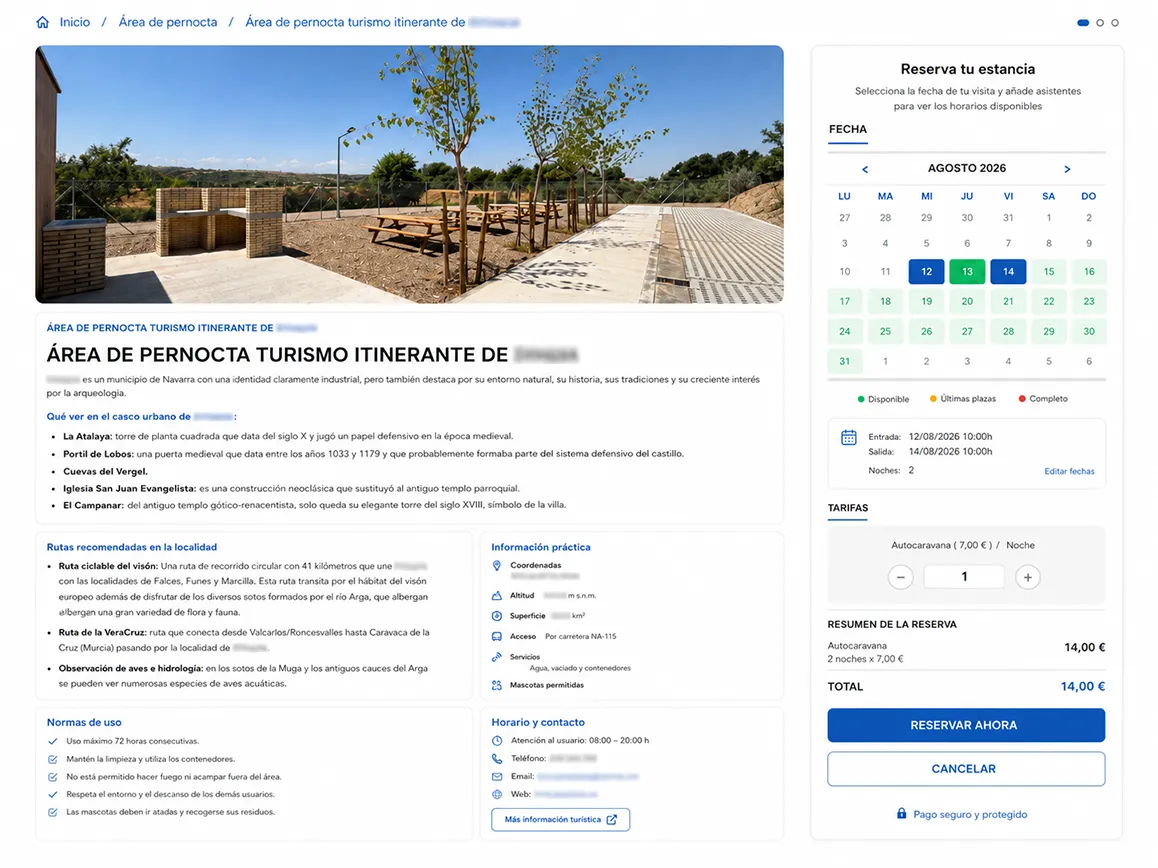Viewport: 1158px width, 868px height.
Task: Pick August 20 in the calendar
Action: coord(967,301)
